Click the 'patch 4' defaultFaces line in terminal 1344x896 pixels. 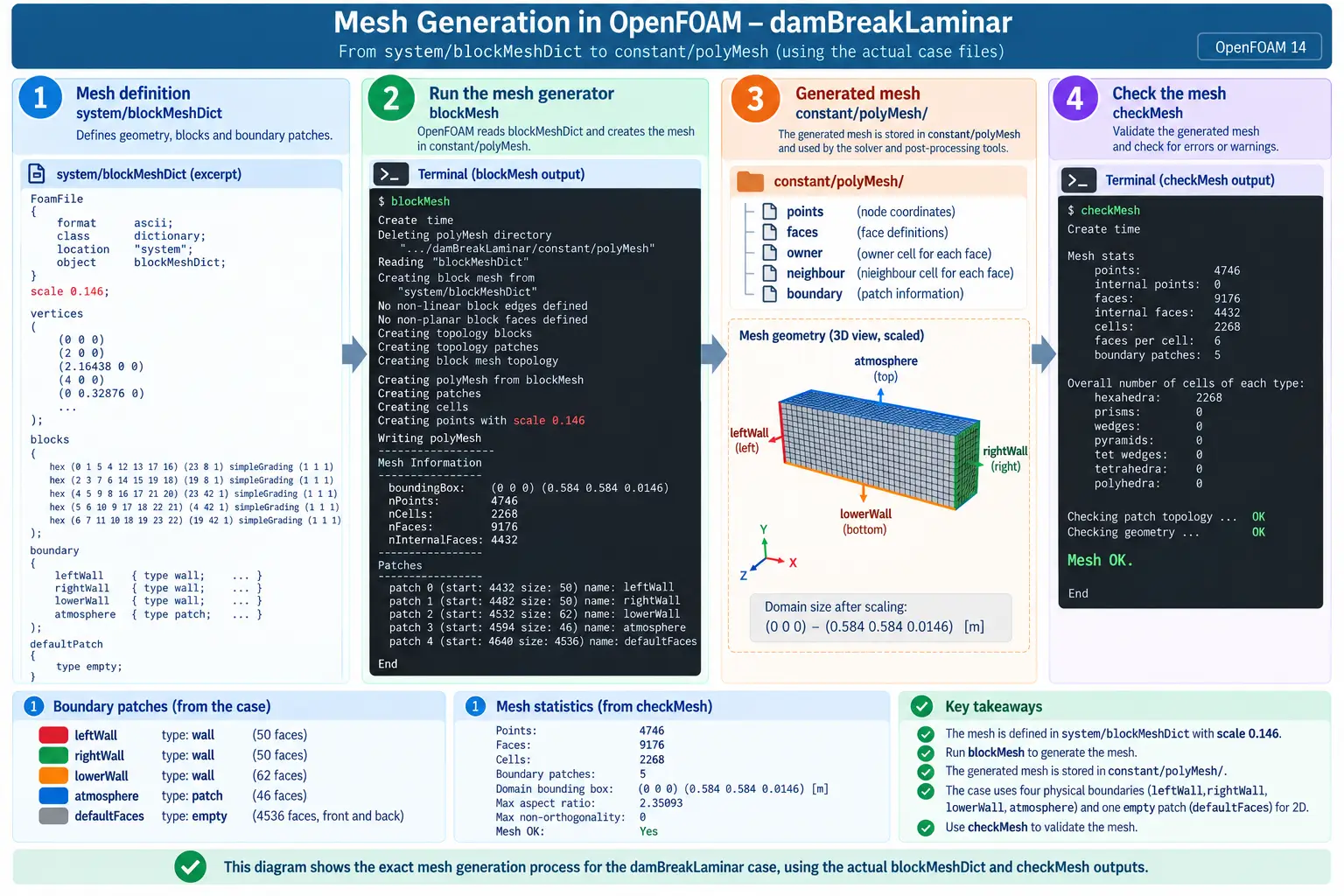[x=542, y=641]
